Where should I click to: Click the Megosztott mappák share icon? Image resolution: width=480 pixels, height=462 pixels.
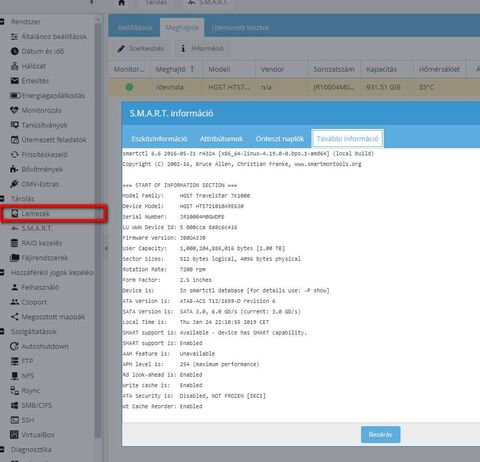(x=14, y=317)
